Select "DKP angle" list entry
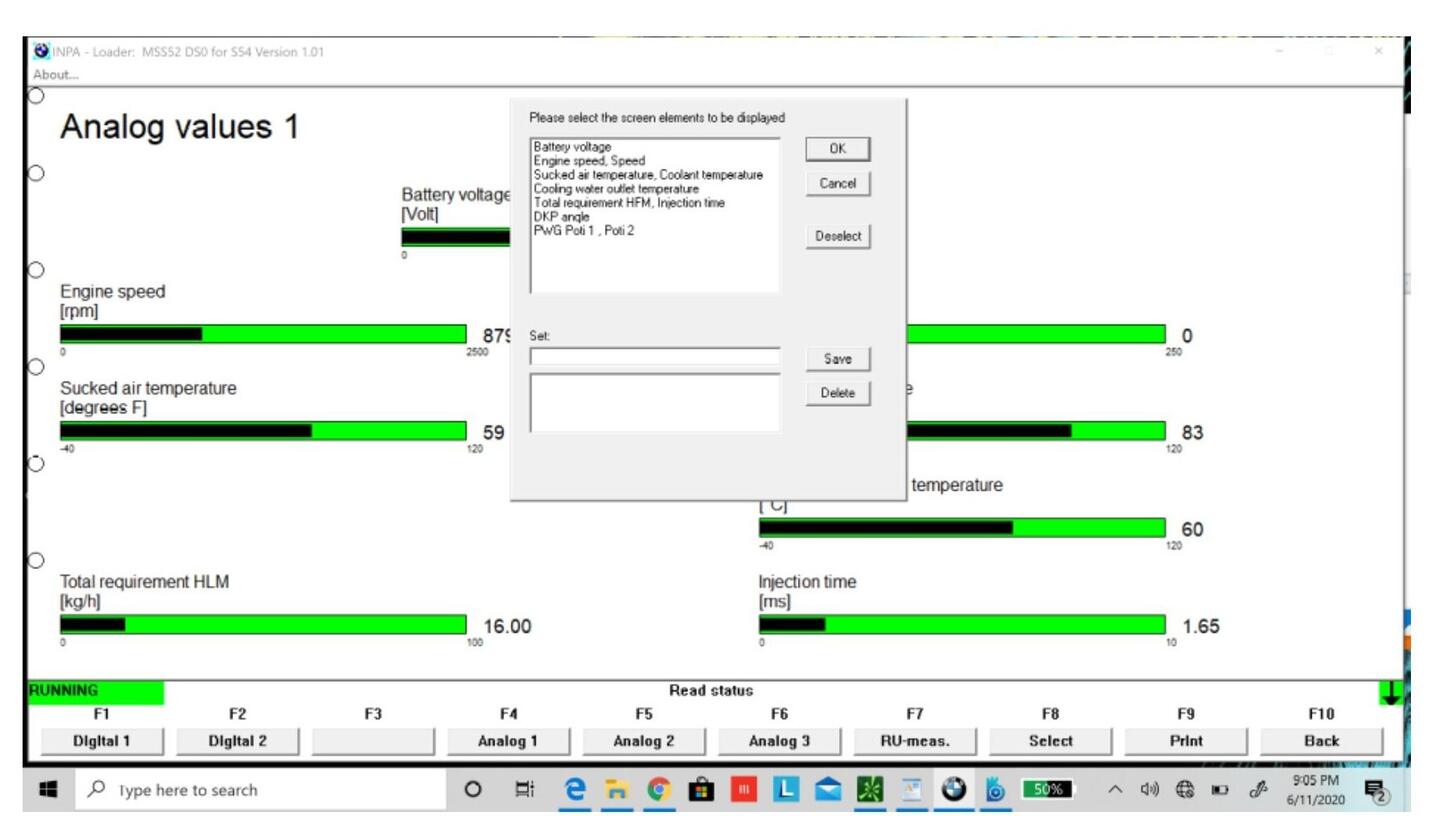 click(x=562, y=216)
